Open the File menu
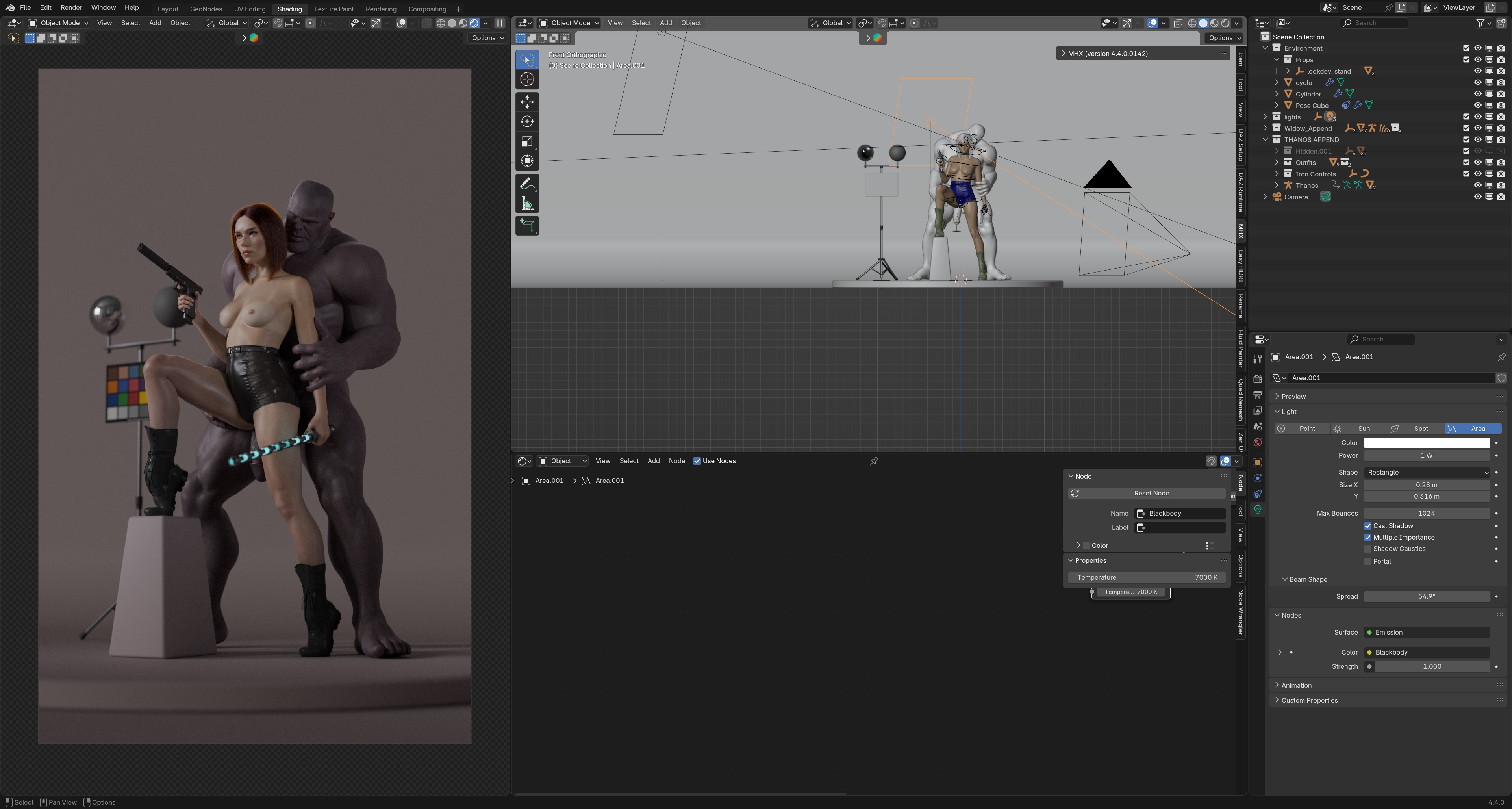Viewport: 1512px width, 809px height. [25, 7]
